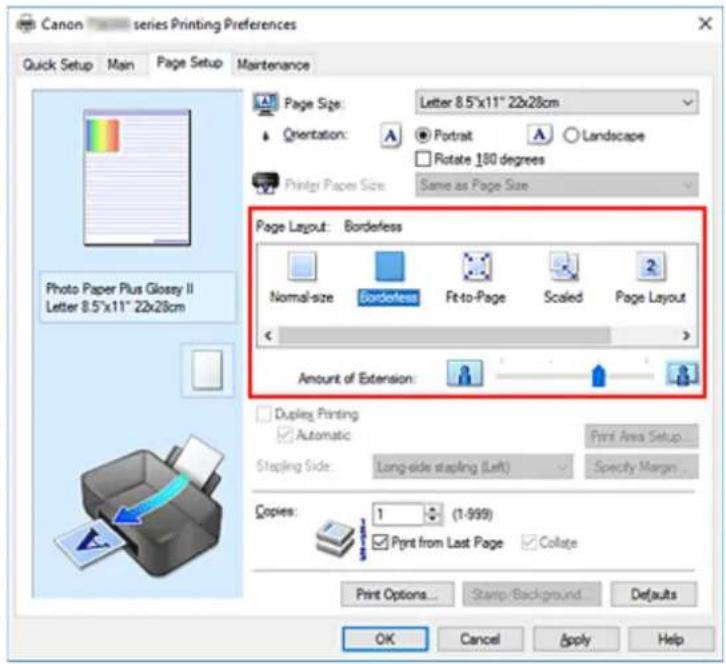Click the copies stacked pages icon
Viewport: 726px width, 664px height.
[x=336, y=539]
